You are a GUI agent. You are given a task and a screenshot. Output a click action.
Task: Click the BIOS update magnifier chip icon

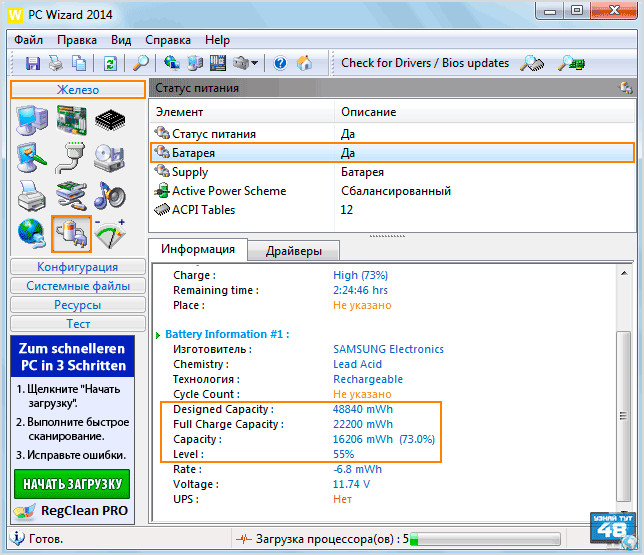tap(571, 63)
